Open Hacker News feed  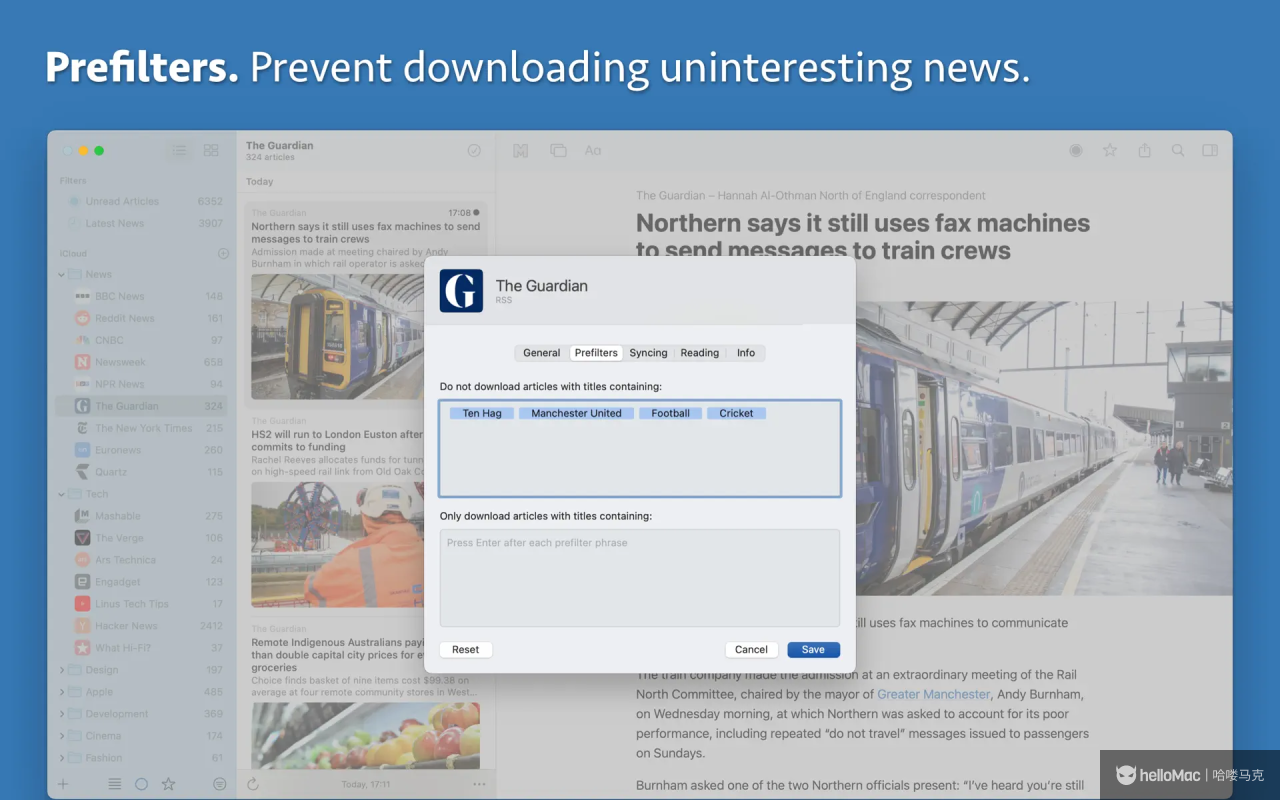(141, 626)
